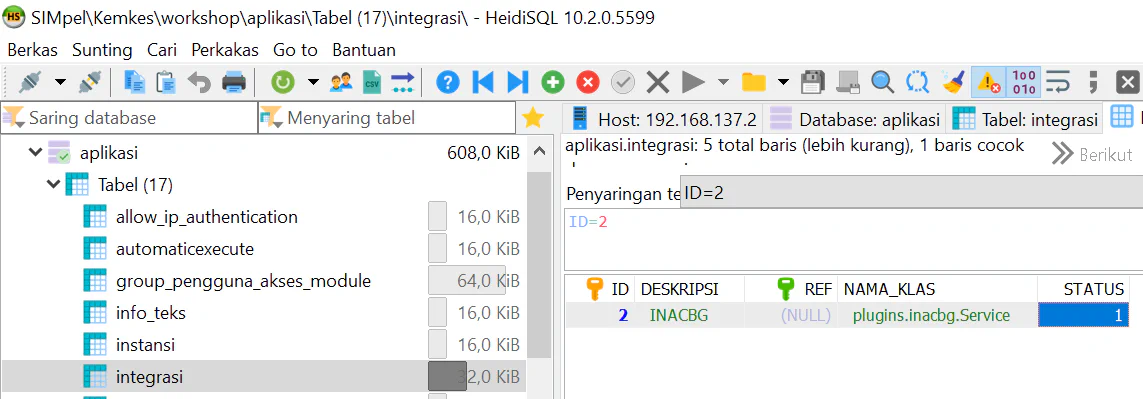Image resolution: width=1143 pixels, height=399 pixels.
Task: Toggle the yellow favorites star filter
Action: [534, 117]
